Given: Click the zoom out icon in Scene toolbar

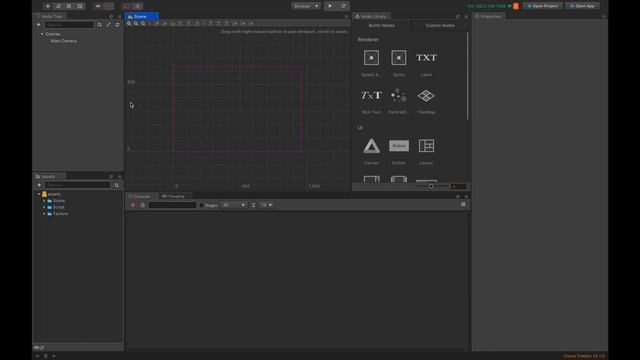Looking at the screenshot, I should (x=136, y=24).
